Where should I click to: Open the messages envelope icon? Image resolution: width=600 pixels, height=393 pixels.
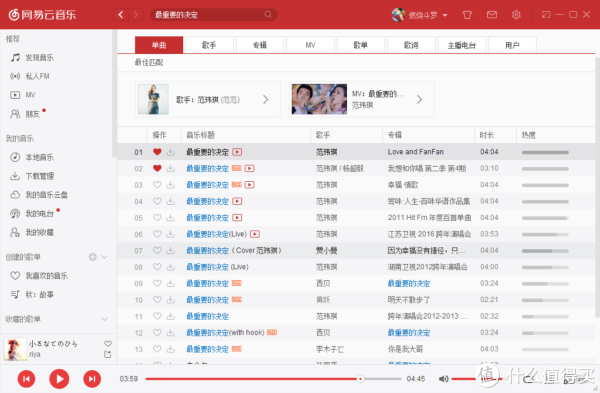492,15
